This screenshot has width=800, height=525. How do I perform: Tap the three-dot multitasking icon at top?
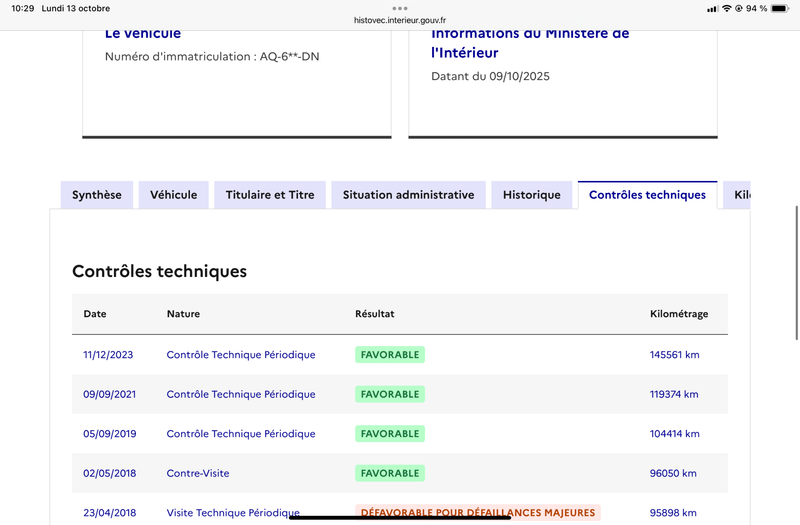[400, 8]
